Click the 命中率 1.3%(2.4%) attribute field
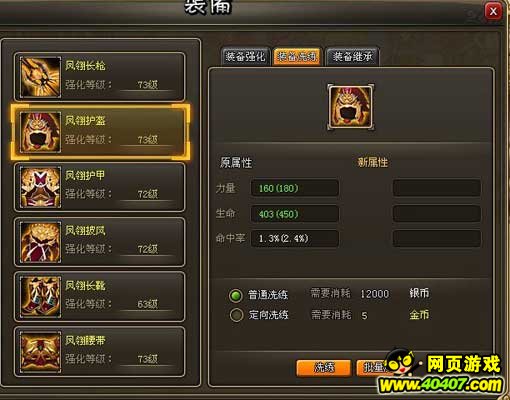This screenshot has height=400, width=510. point(295,239)
